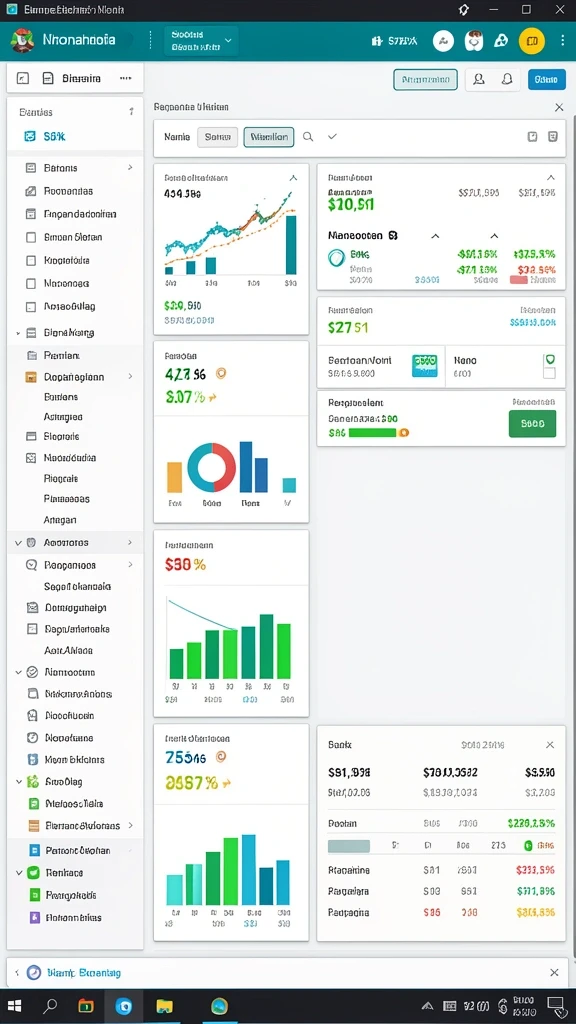This screenshot has width=576, height=1024.
Task: Toggle the check-circle on the 'Nomootone' row
Action: click(x=32, y=672)
